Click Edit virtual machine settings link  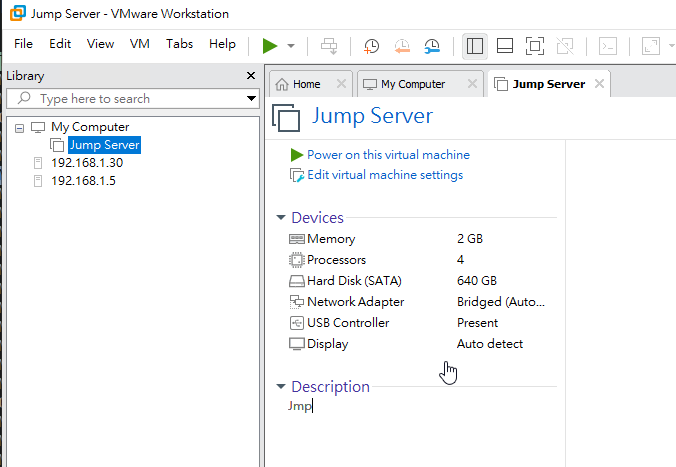click(x=385, y=175)
